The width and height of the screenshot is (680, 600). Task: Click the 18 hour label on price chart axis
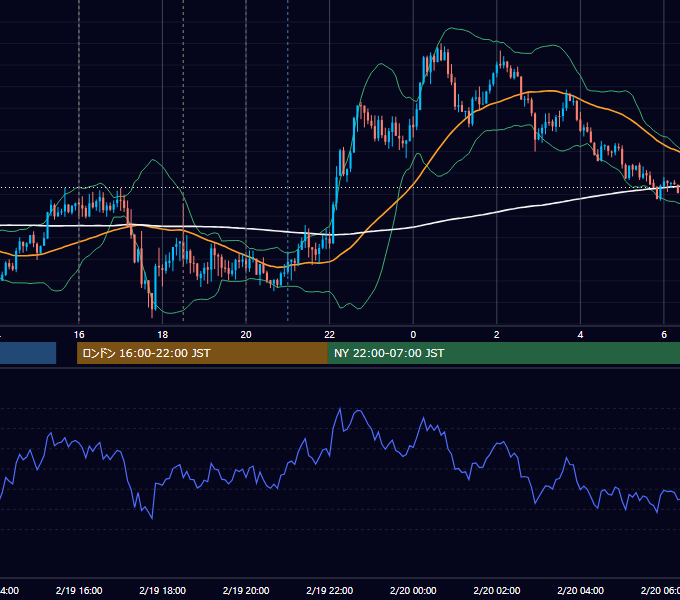pos(162,335)
